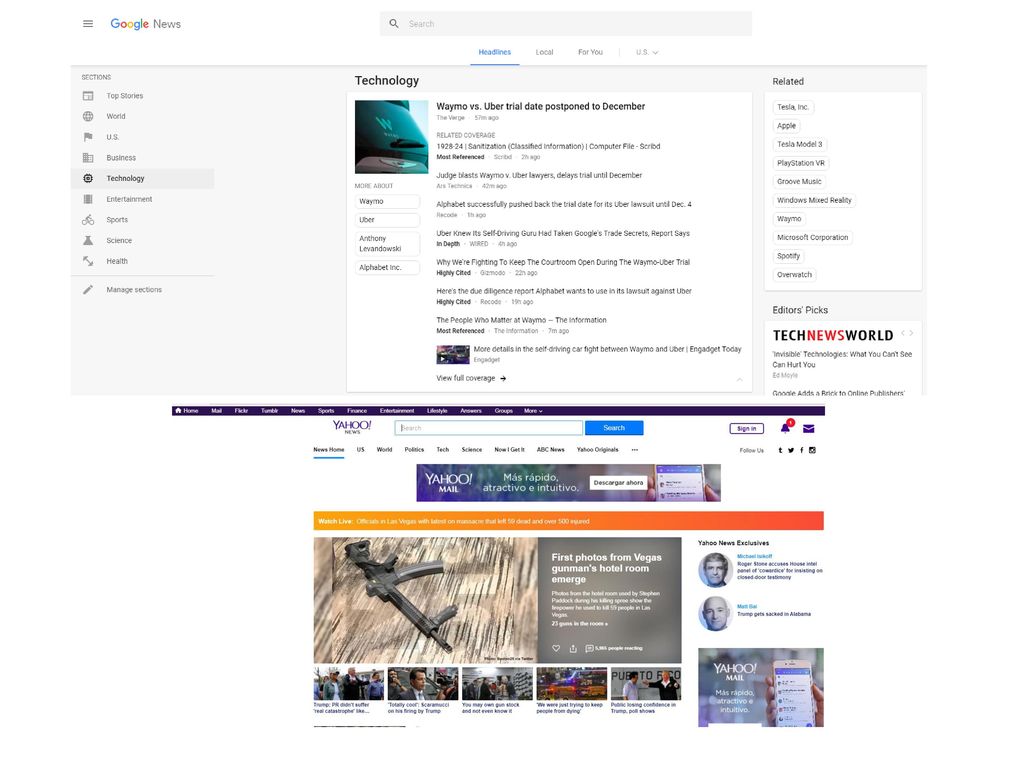Click the Science flask icon in sidebar

(x=88, y=240)
